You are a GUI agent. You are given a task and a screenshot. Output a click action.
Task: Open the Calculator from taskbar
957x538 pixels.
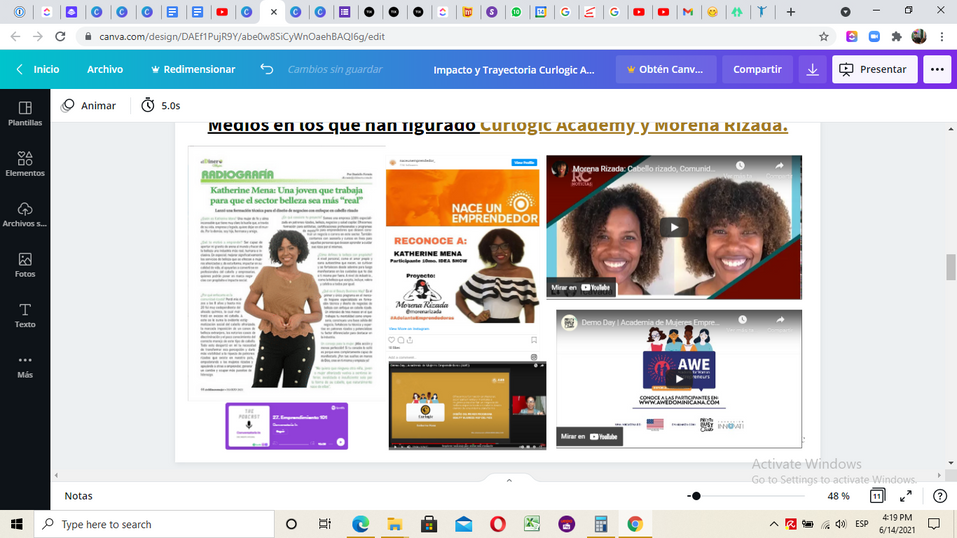click(601, 524)
